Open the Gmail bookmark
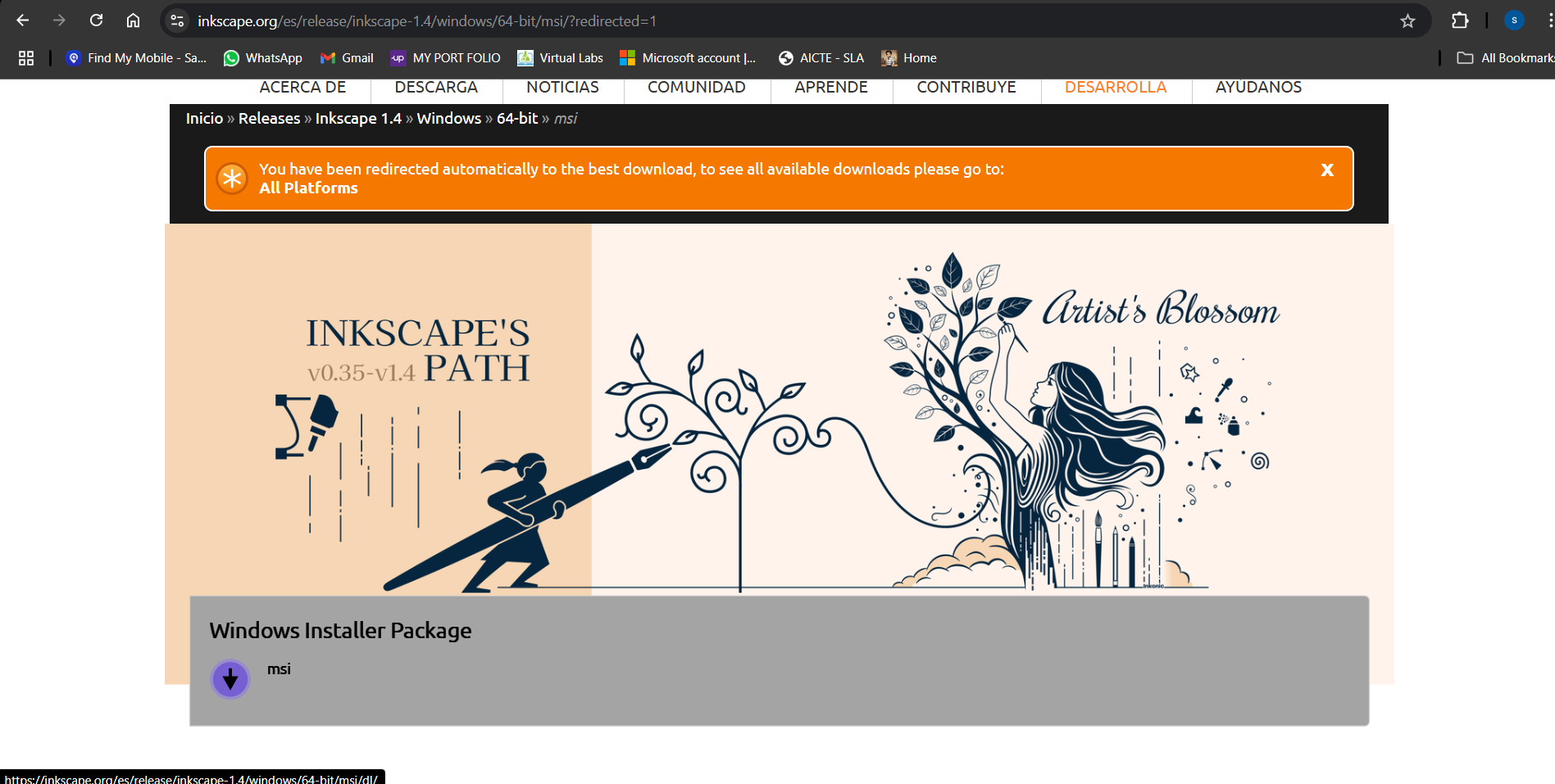Viewport: 1555px width, 784px height. [347, 58]
